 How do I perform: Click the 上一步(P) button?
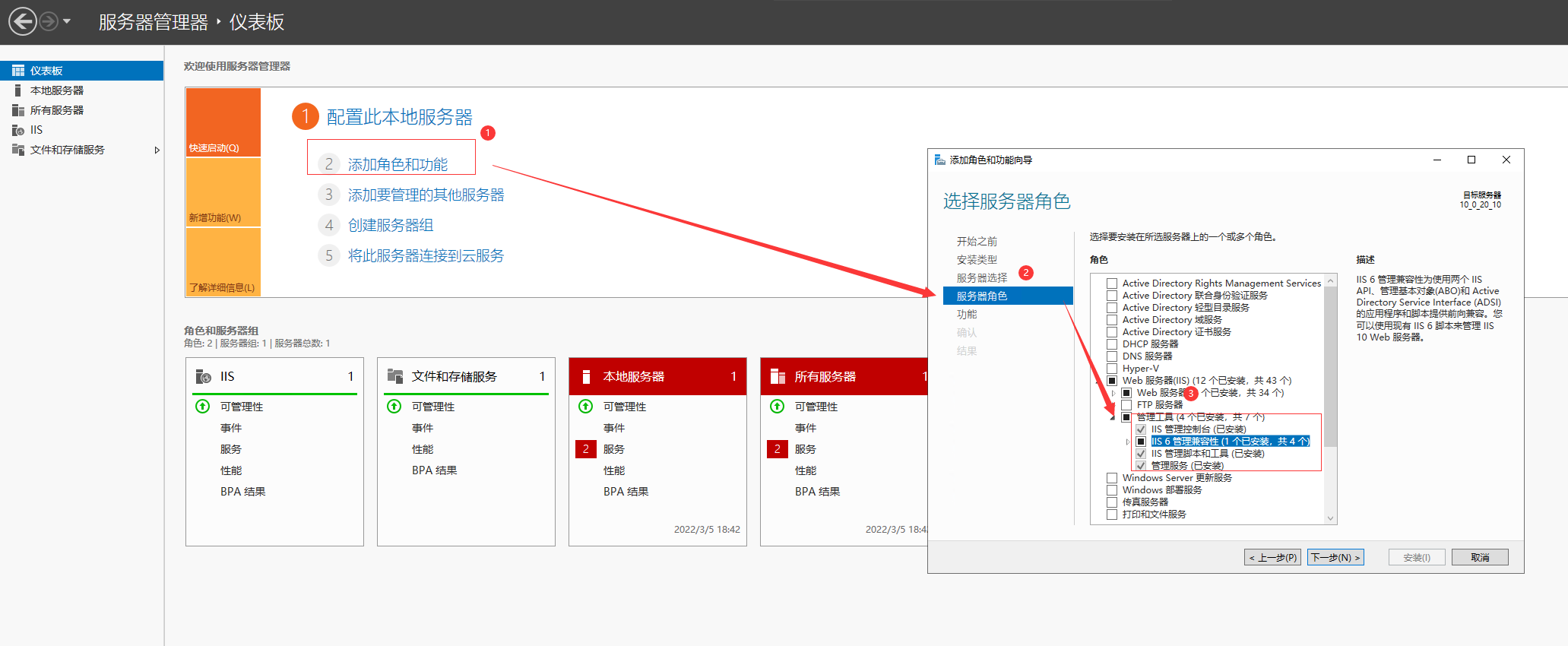(x=1272, y=557)
